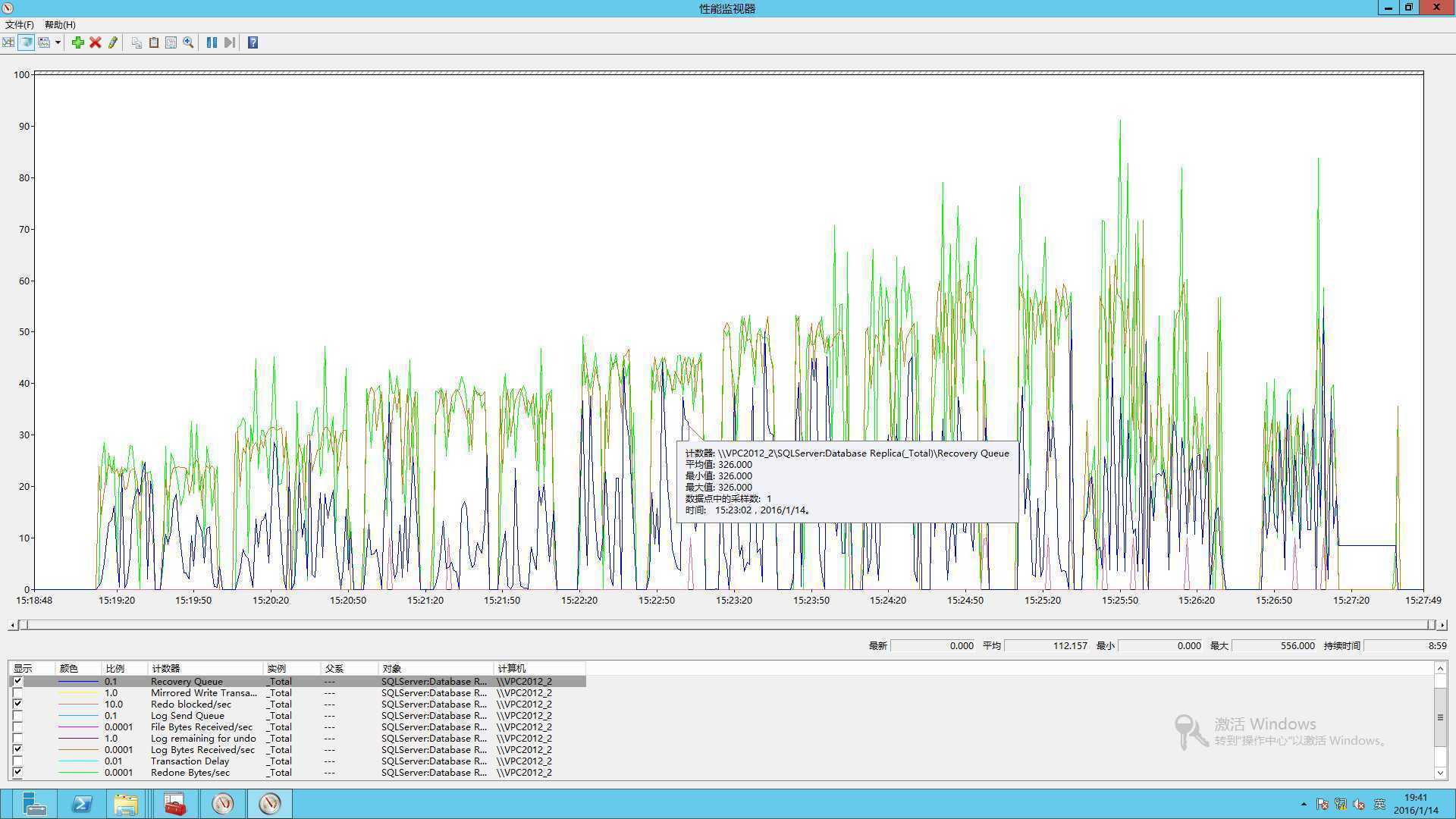Click the time-range scrollbar left arrow
Image resolution: width=1456 pixels, height=819 pixels.
(12, 625)
